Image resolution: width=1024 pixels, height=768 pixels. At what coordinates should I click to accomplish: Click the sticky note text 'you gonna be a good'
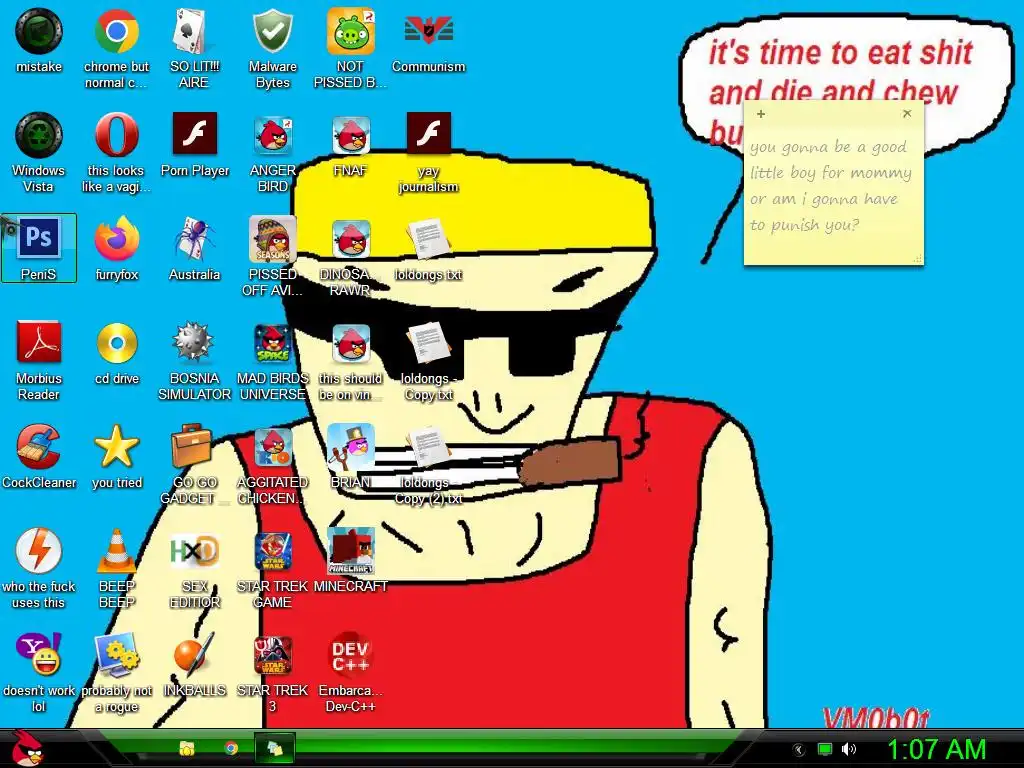pos(828,147)
